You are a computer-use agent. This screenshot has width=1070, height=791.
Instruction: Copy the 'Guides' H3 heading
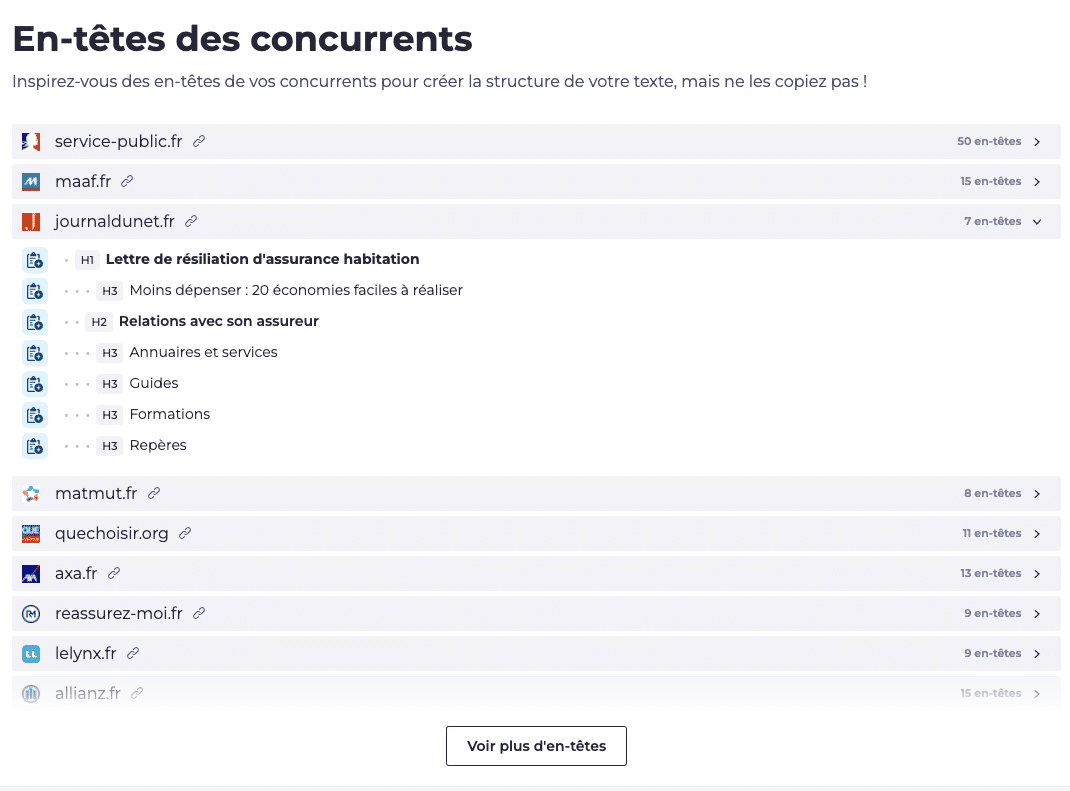pos(35,384)
